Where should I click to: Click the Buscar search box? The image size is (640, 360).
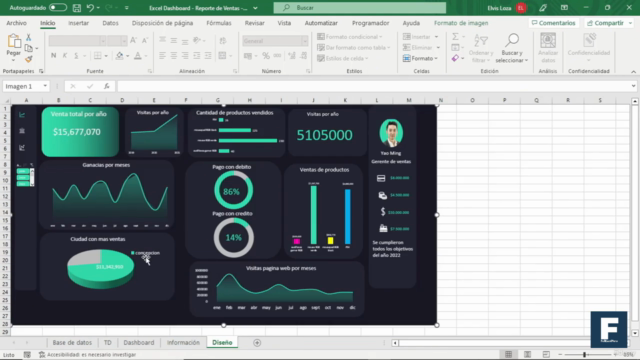pyautogui.click(x=360, y=8)
